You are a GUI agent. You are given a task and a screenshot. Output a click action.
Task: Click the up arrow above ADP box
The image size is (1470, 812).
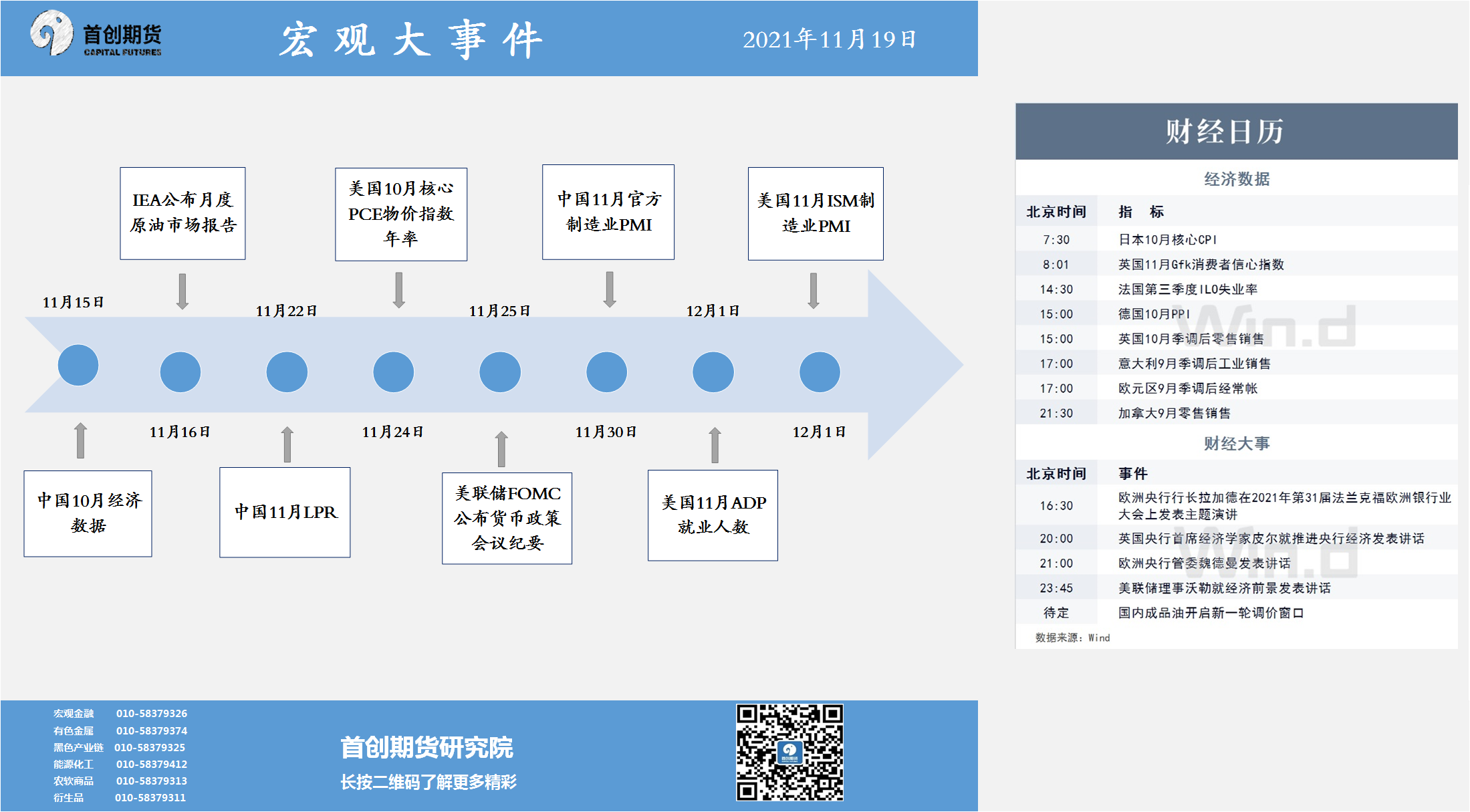(715, 445)
